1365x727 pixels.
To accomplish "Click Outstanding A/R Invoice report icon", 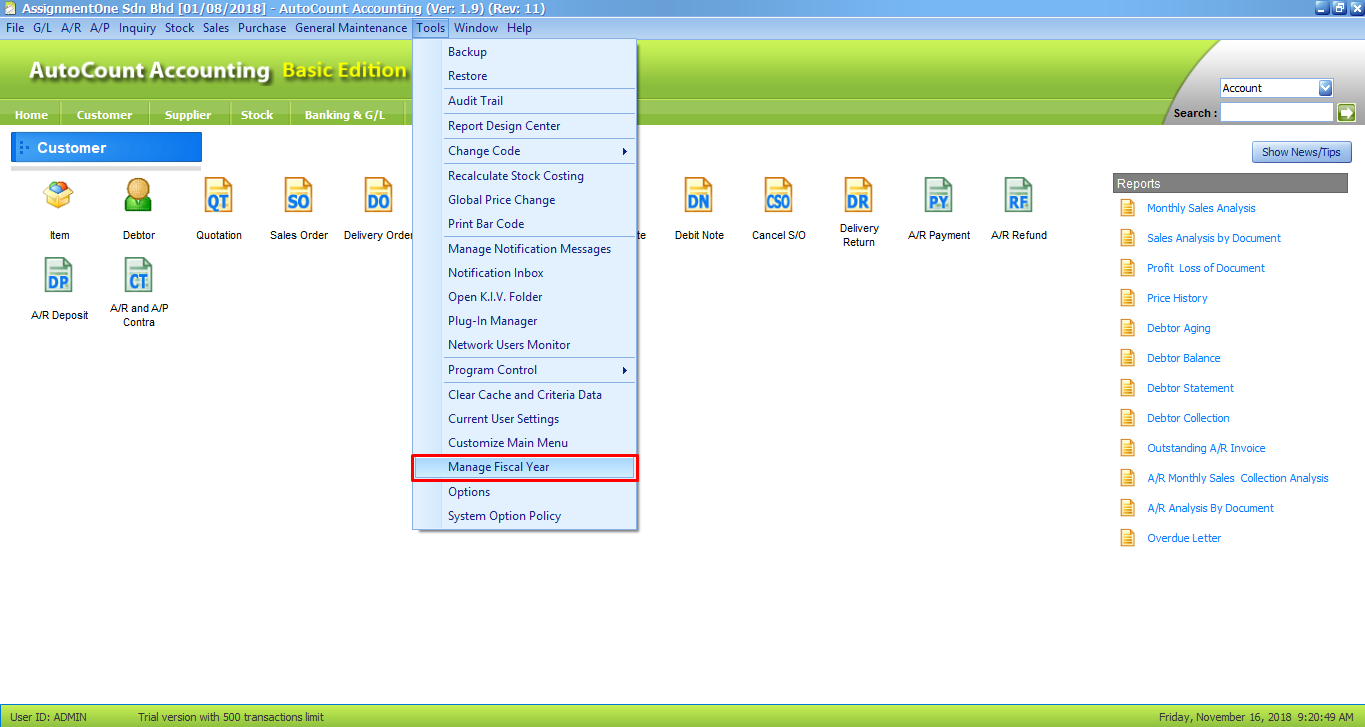I will 1127,448.
